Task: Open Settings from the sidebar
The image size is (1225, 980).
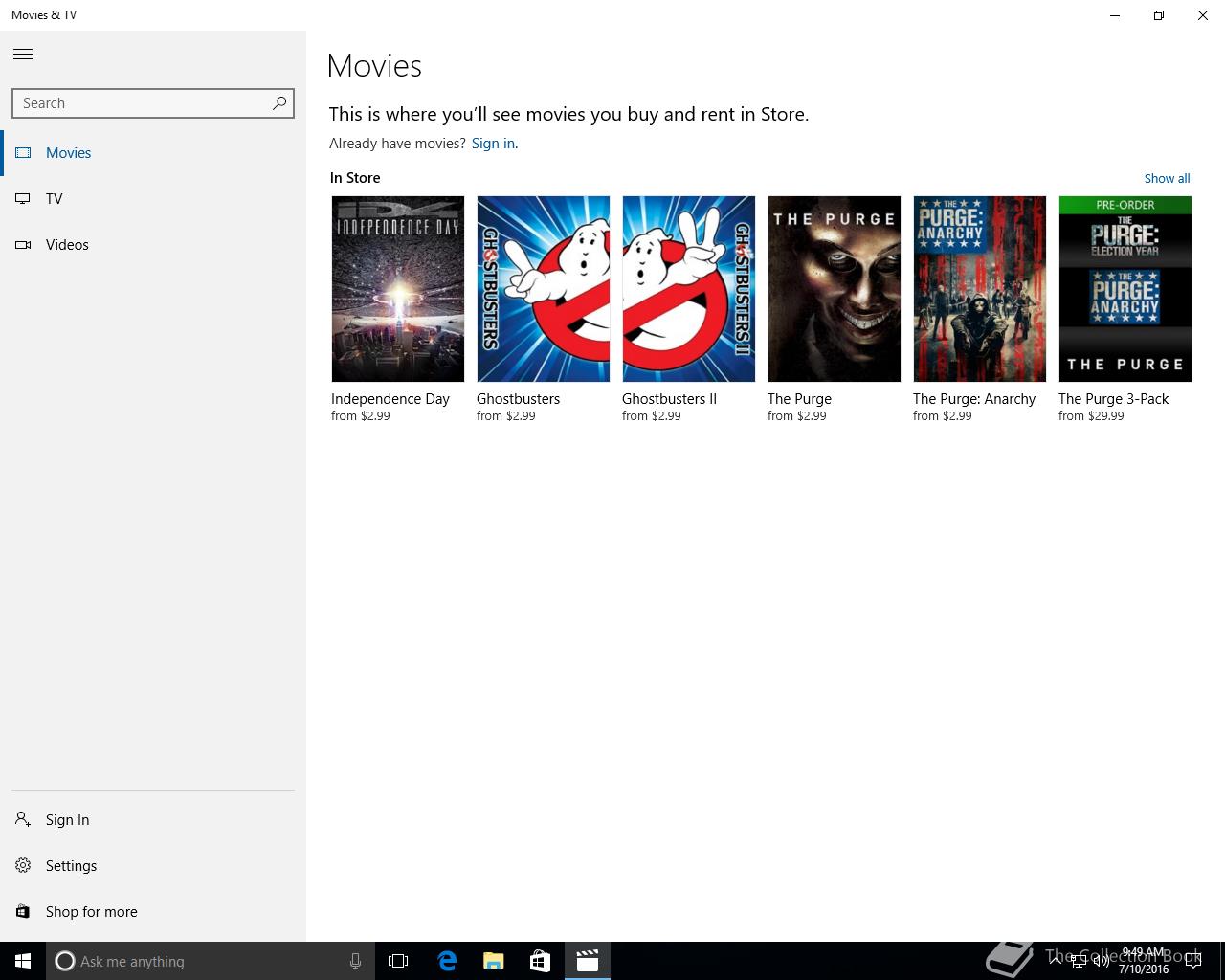Action: pos(153,866)
